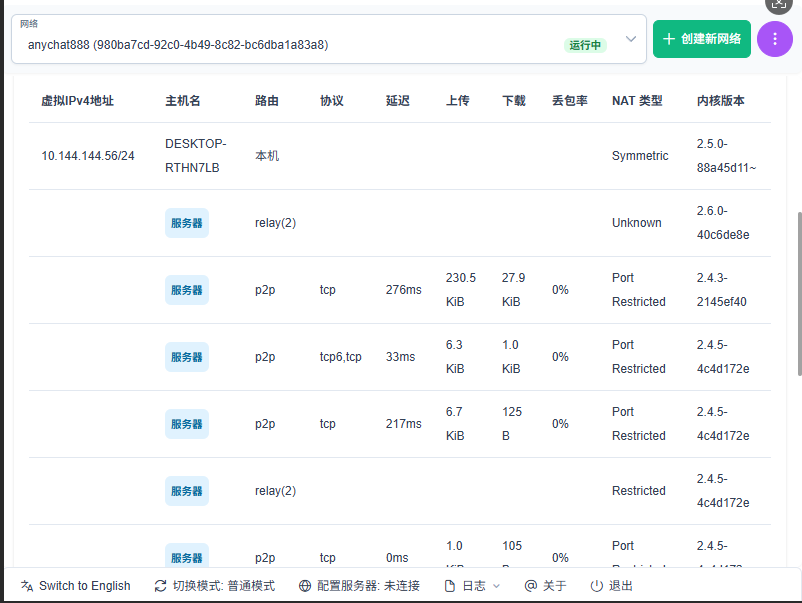Expand the network selector dropdown chevron
The height and width of the screenshot is (603, 802).
[631, 39]
